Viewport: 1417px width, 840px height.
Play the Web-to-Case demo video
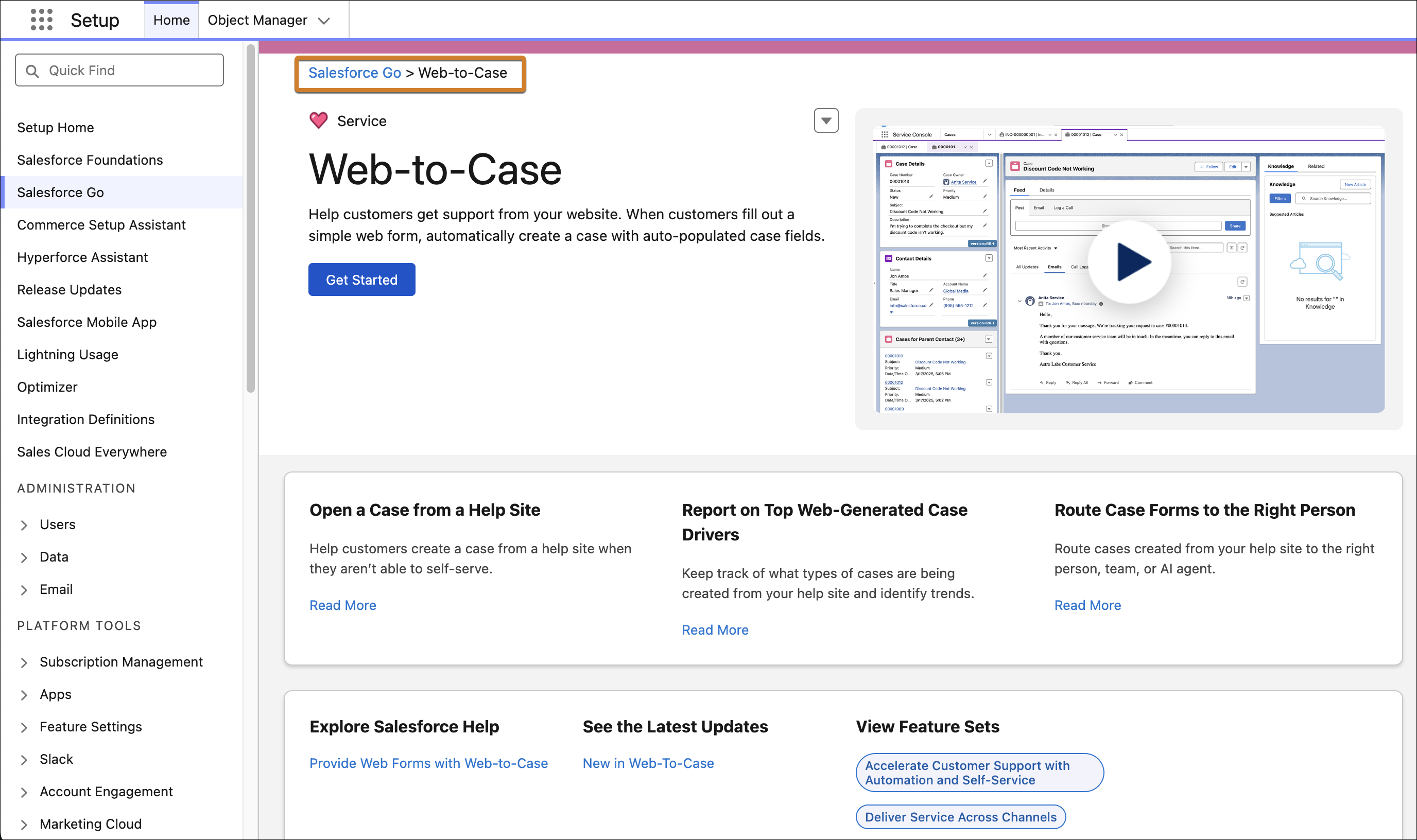pos(1129,262)
